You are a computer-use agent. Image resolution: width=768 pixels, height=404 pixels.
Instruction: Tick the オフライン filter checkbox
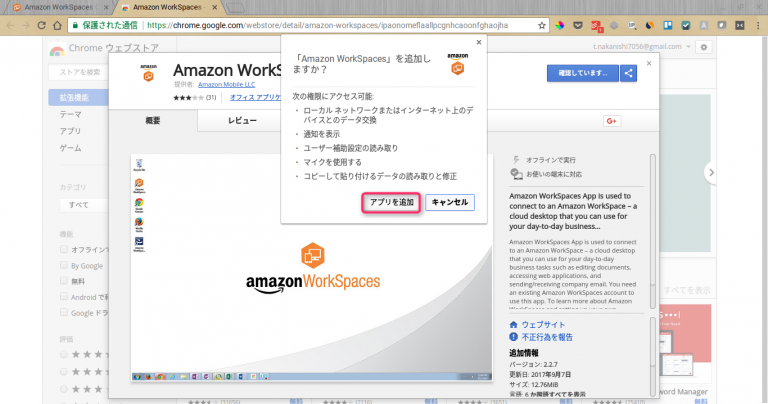(x=64, y=249)
